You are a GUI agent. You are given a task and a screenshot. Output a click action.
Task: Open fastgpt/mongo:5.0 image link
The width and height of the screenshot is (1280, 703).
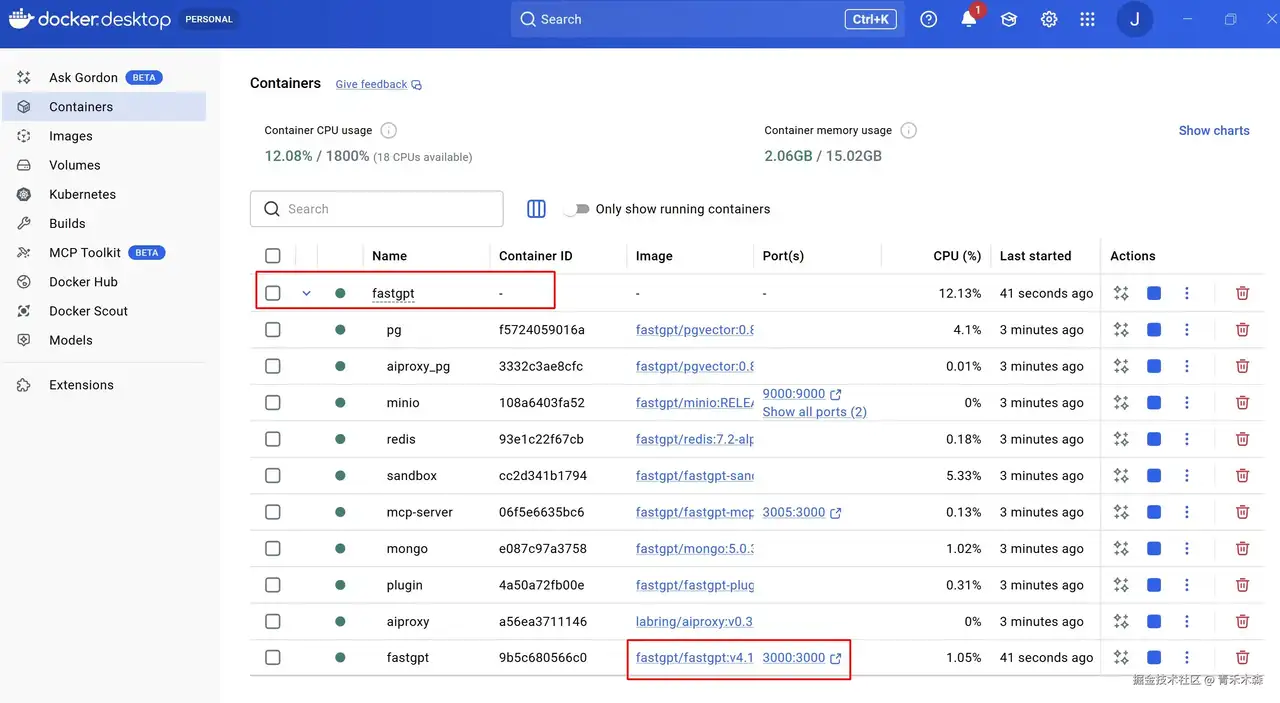click(694, 549)
